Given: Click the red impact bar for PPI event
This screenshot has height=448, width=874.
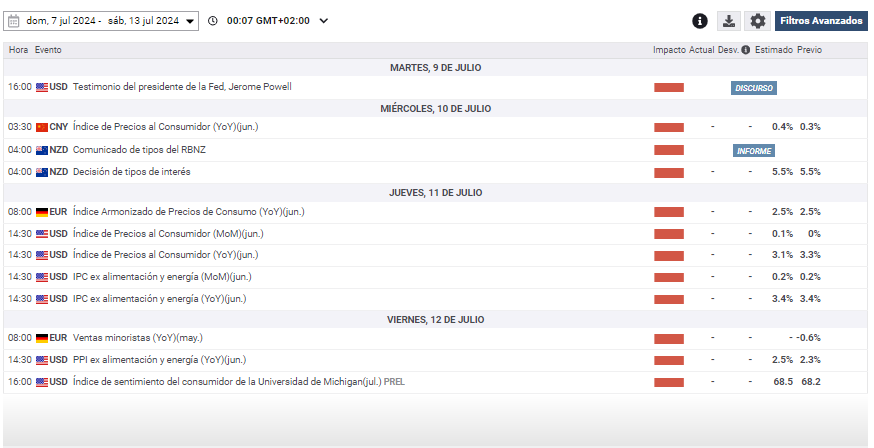Looking at the screenshot, I should (x=668, y=360).
